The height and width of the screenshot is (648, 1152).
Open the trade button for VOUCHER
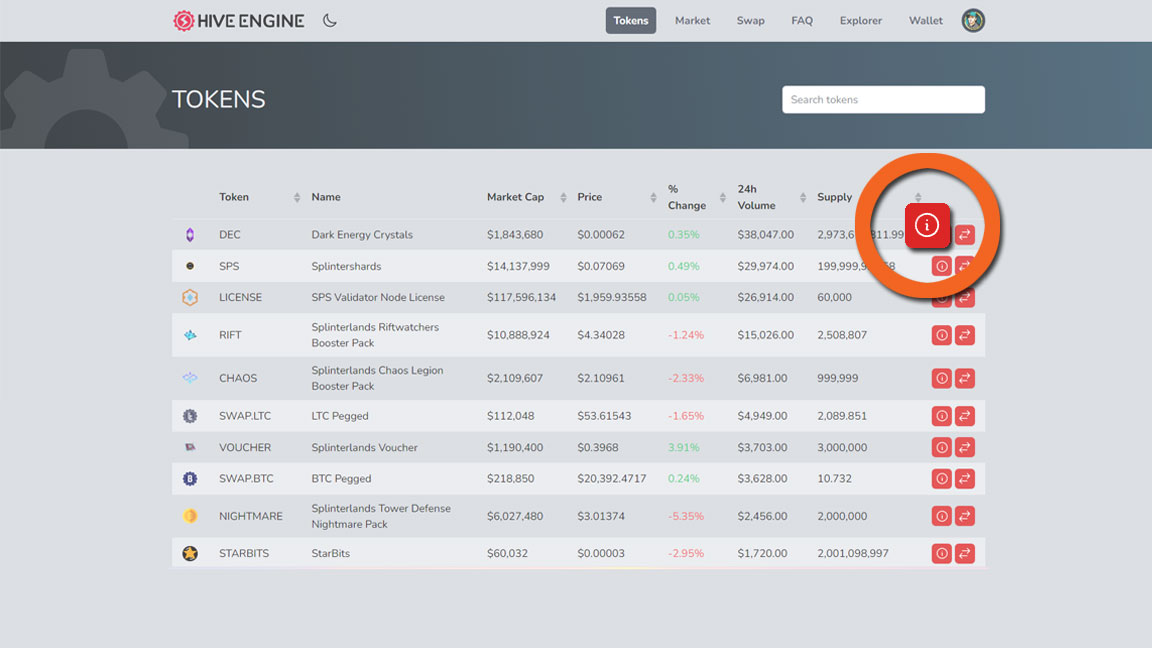[965, 447]
